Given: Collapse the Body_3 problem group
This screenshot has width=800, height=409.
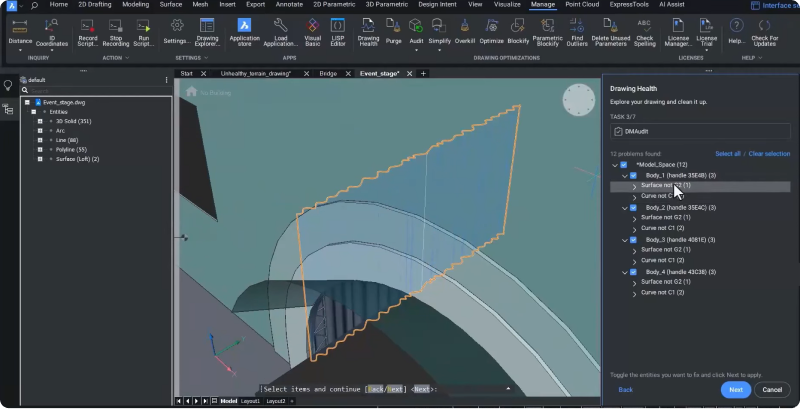Looking at the screenshot, I should [x=624, y=240].
